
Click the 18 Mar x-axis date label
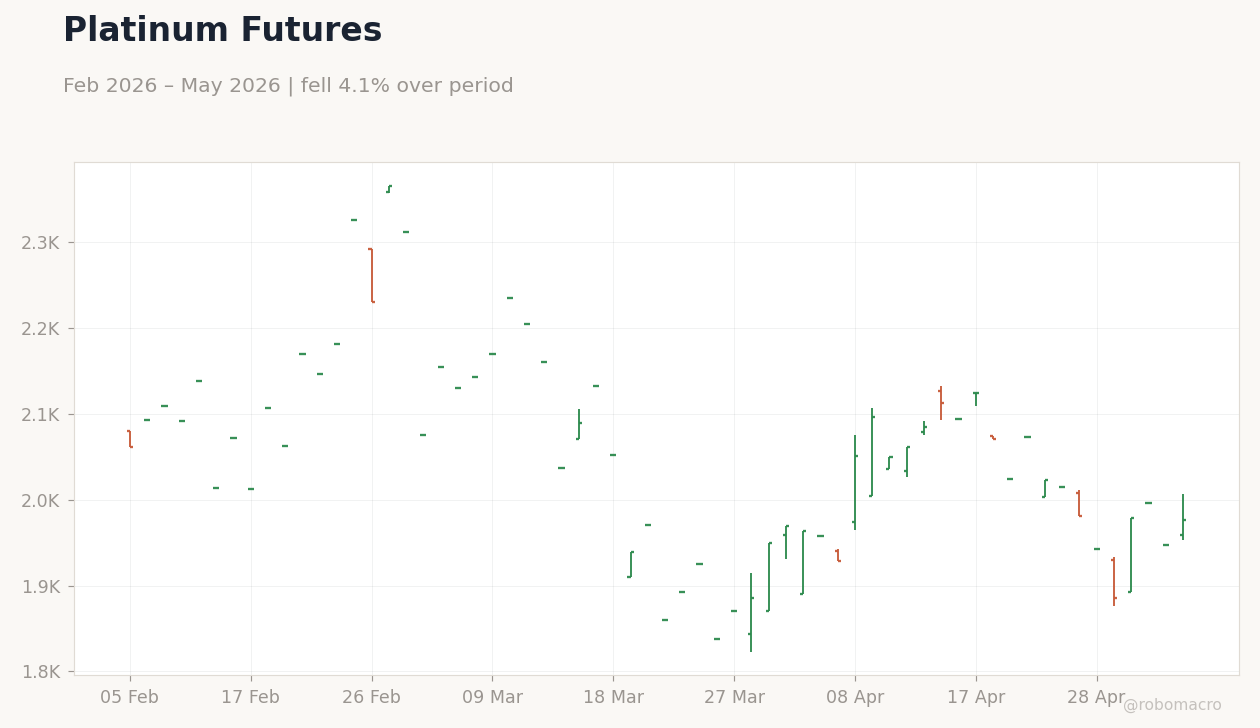click(x=613, y=698)
